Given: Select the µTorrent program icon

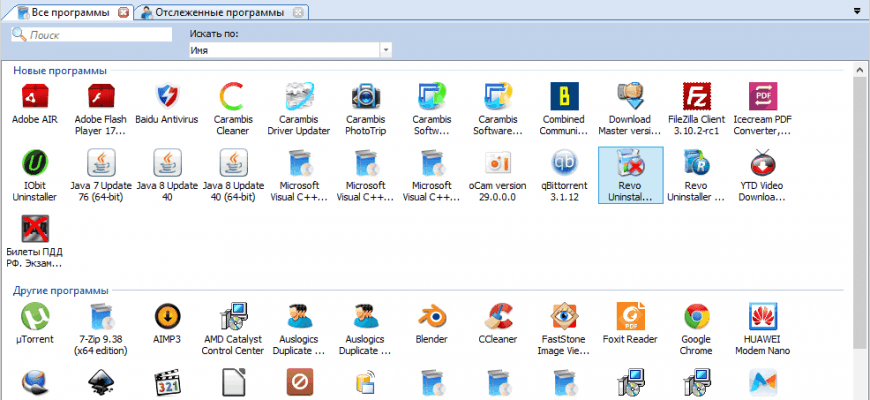Looking at the screenshot, I should point(34,316).
